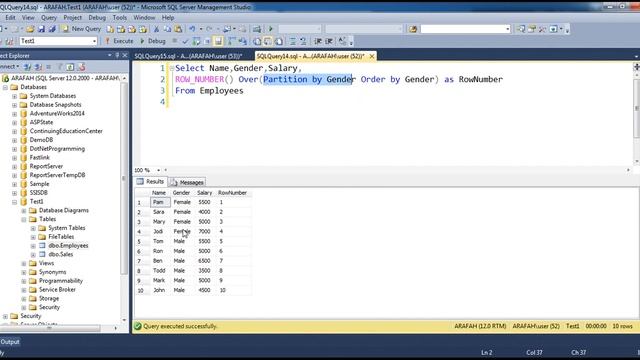Open the Connect dropdown in Object Explorer

coord(9,67)
